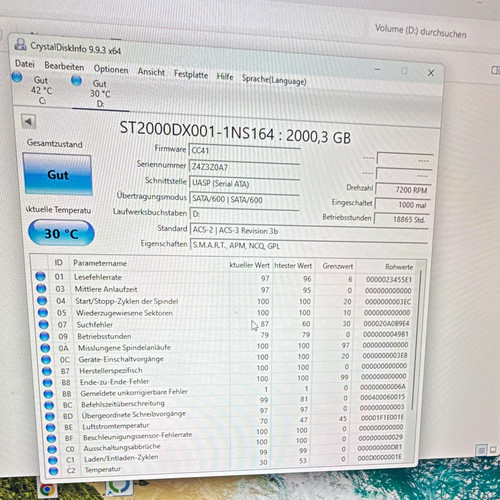Click the Schnittstelle field UASP (Serial ATA)
The width and height of the screenshot is (500, 500).
click(x=244, y=183)
